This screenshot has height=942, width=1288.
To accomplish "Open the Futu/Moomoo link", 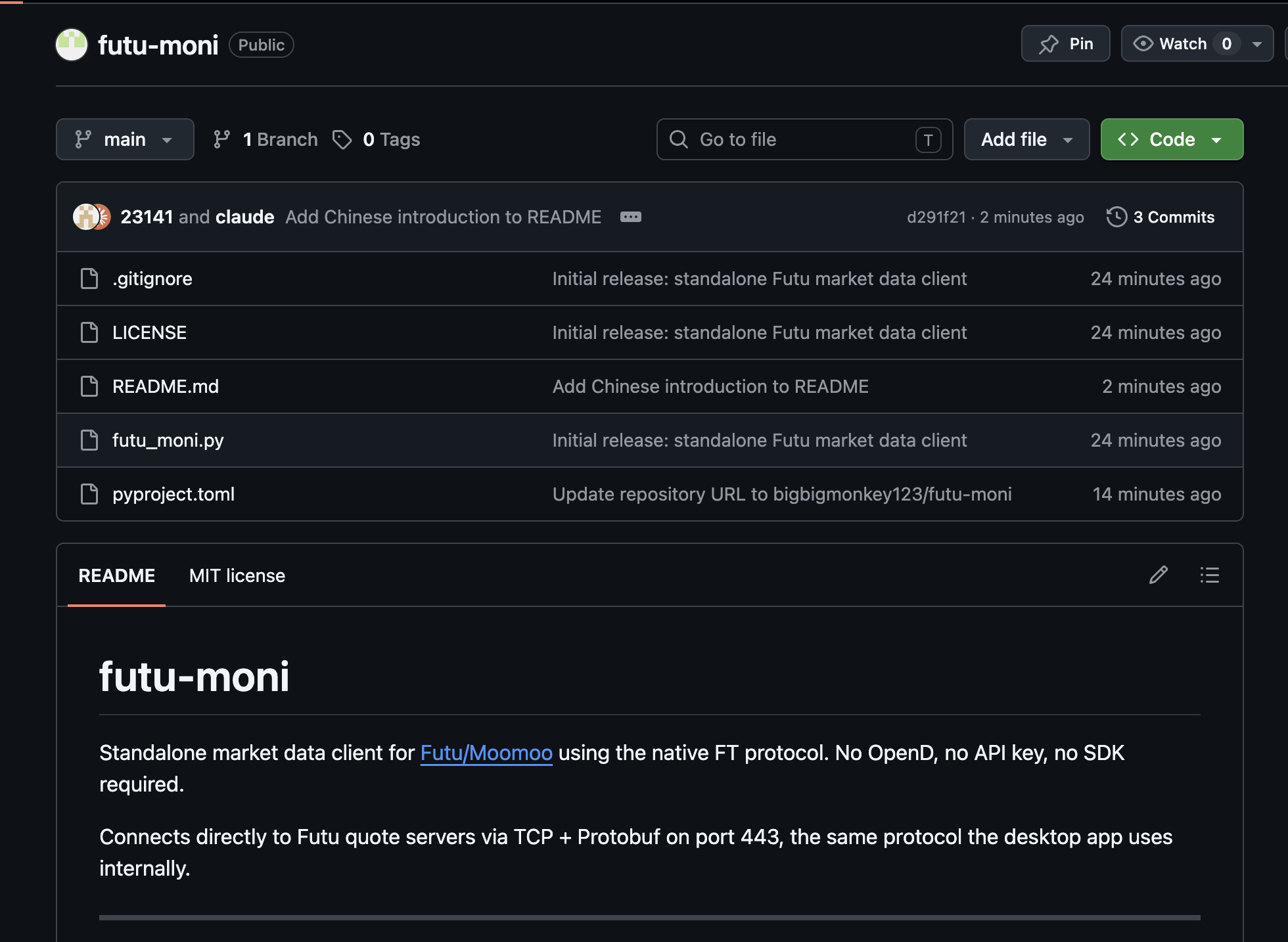I will [x=486, y=753].
